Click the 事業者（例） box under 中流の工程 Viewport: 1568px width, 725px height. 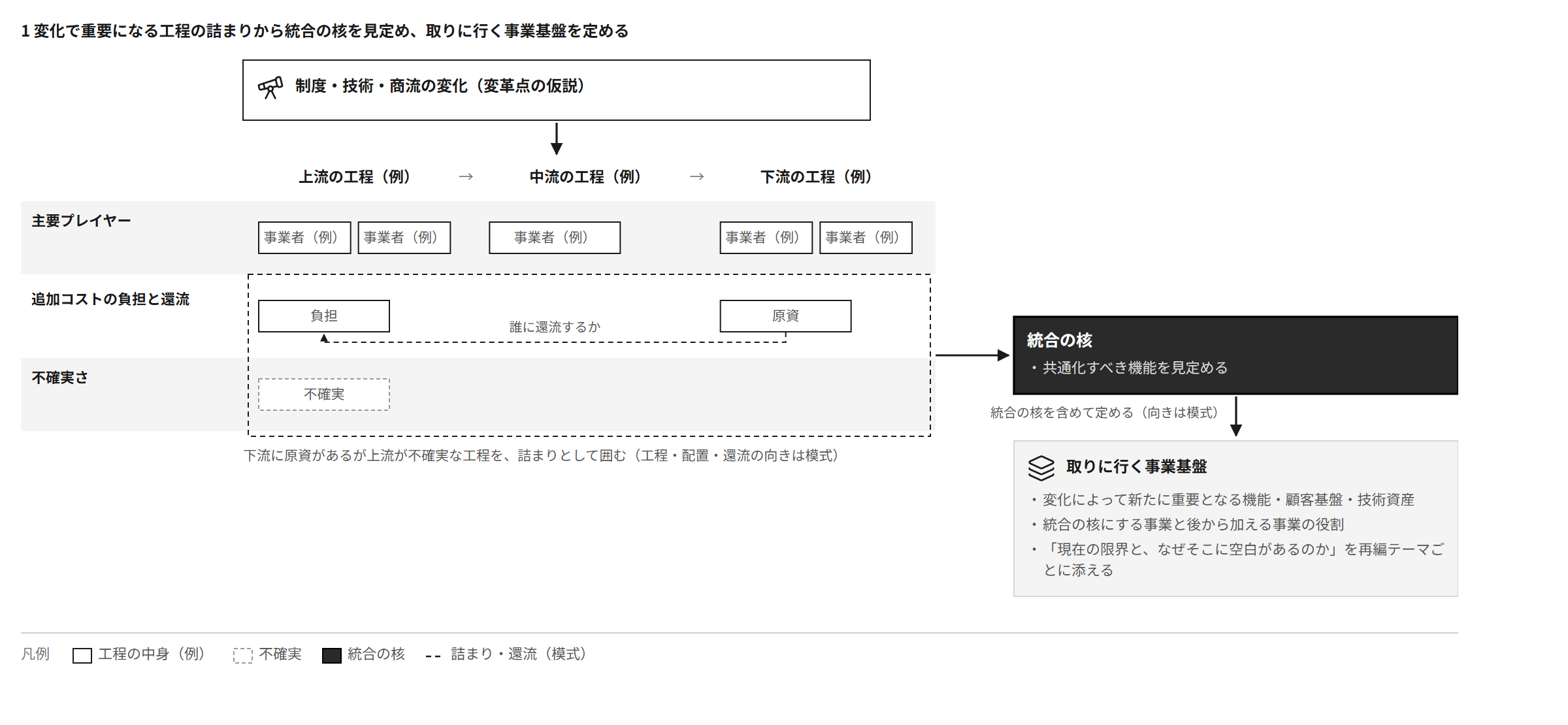click(x=555, y=238)
